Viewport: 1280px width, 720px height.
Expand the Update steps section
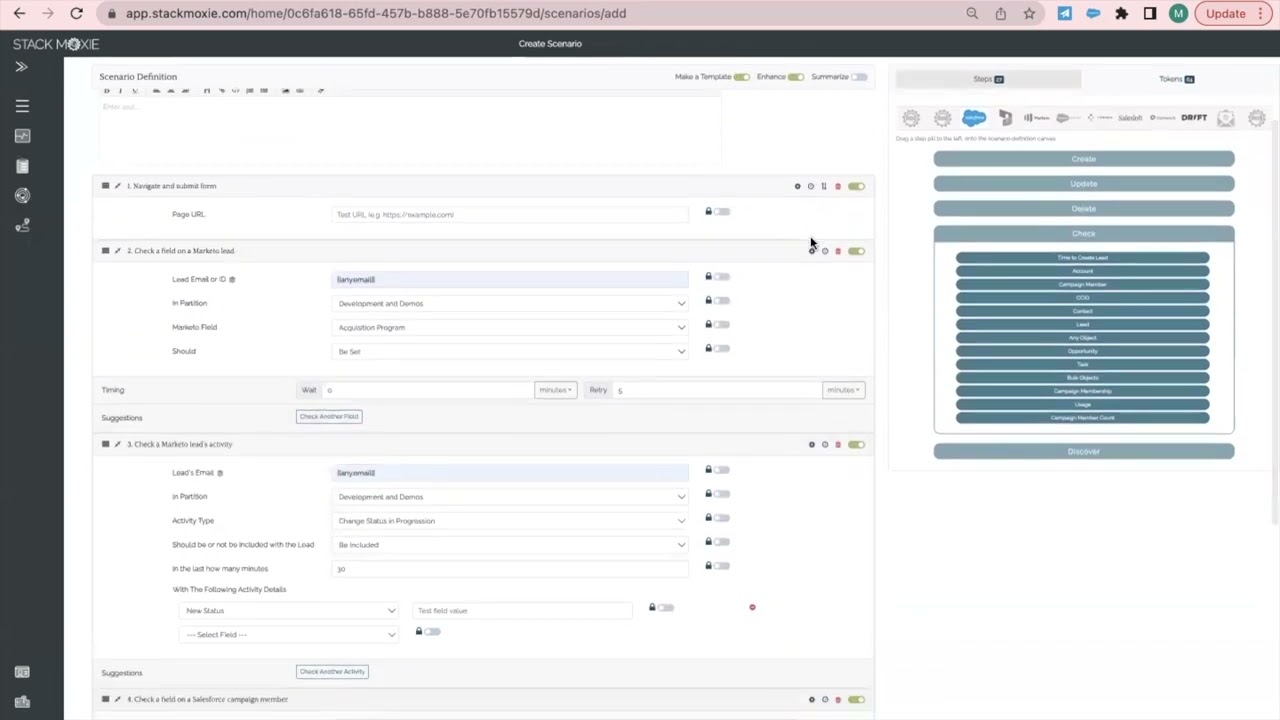(1084, 184)
